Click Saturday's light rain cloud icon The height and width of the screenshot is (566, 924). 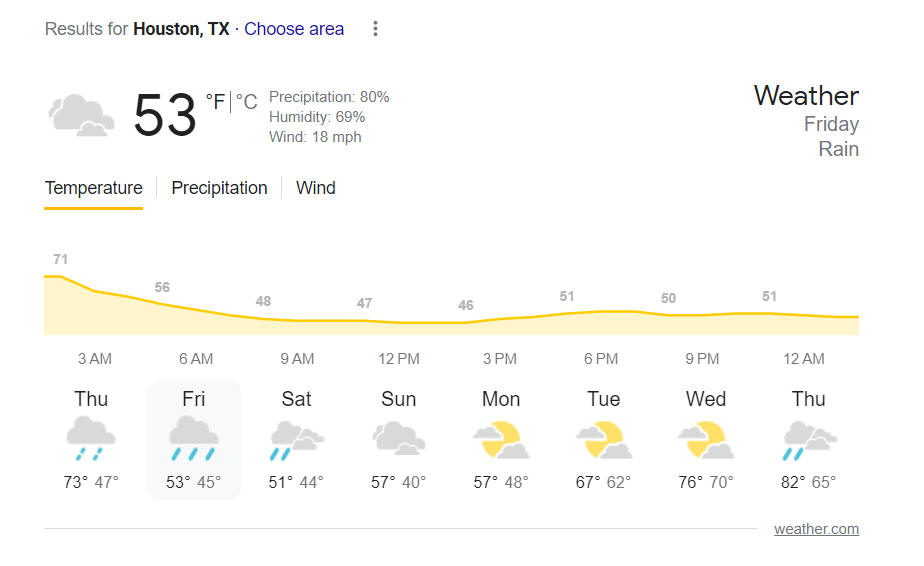[296, 438]
